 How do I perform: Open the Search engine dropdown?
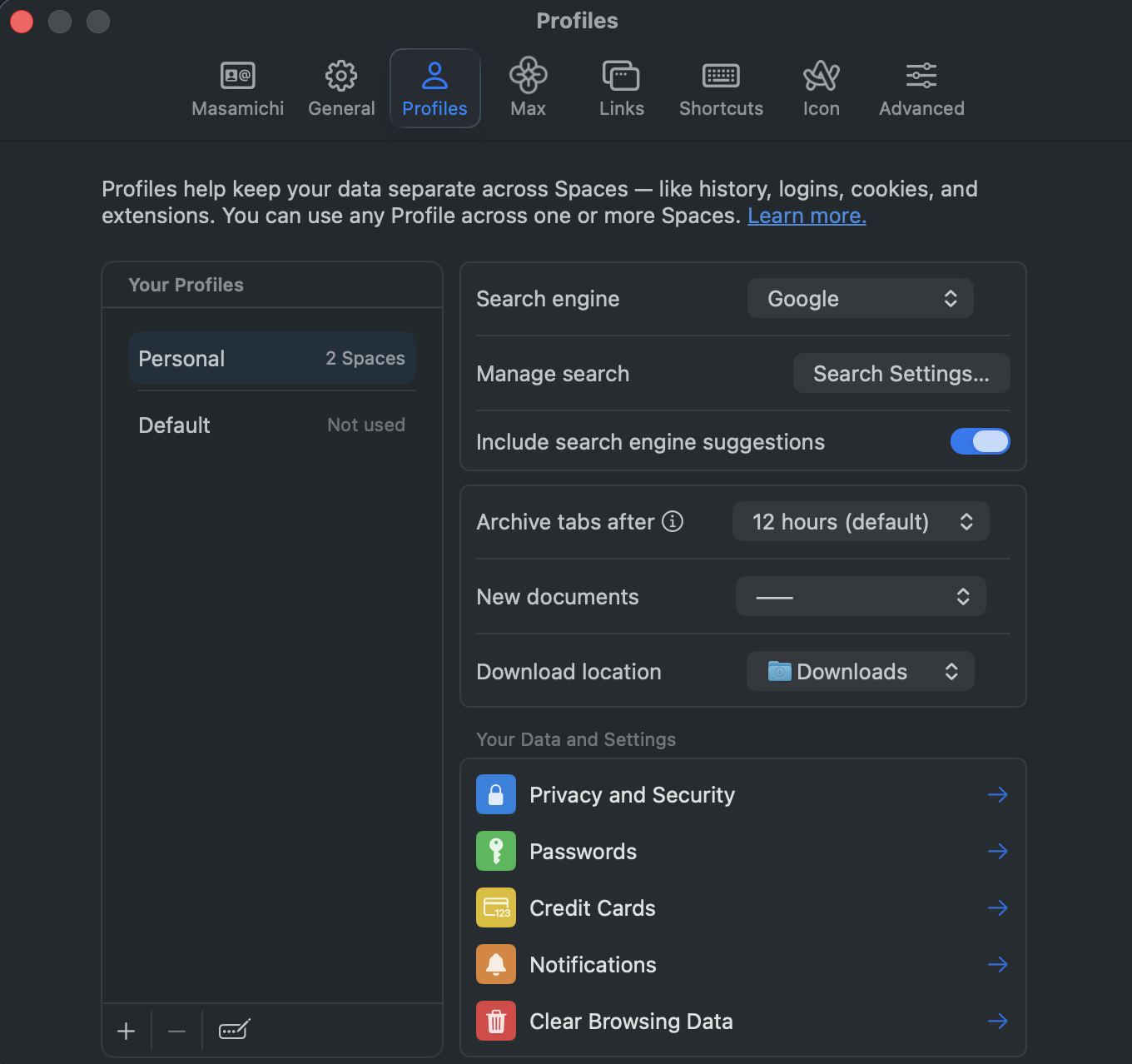click(860, 298)
